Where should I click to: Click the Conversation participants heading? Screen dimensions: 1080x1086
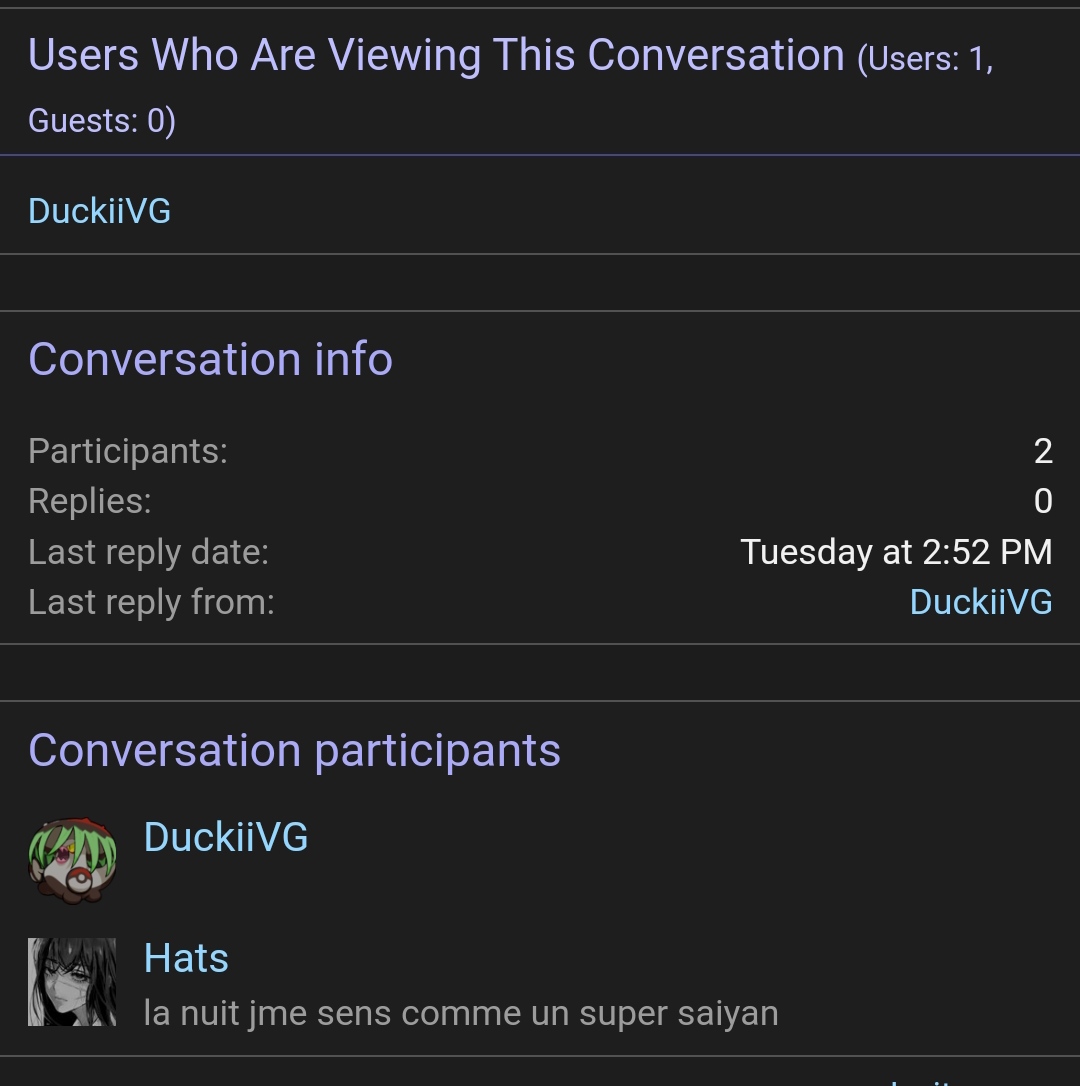(294, 751)
